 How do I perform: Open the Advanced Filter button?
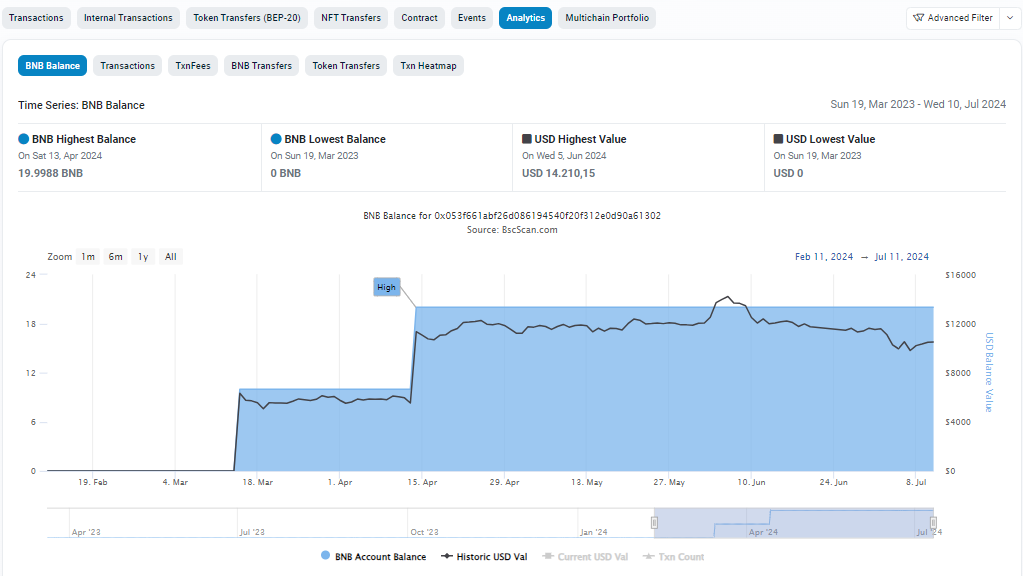[x=952, y=18]
